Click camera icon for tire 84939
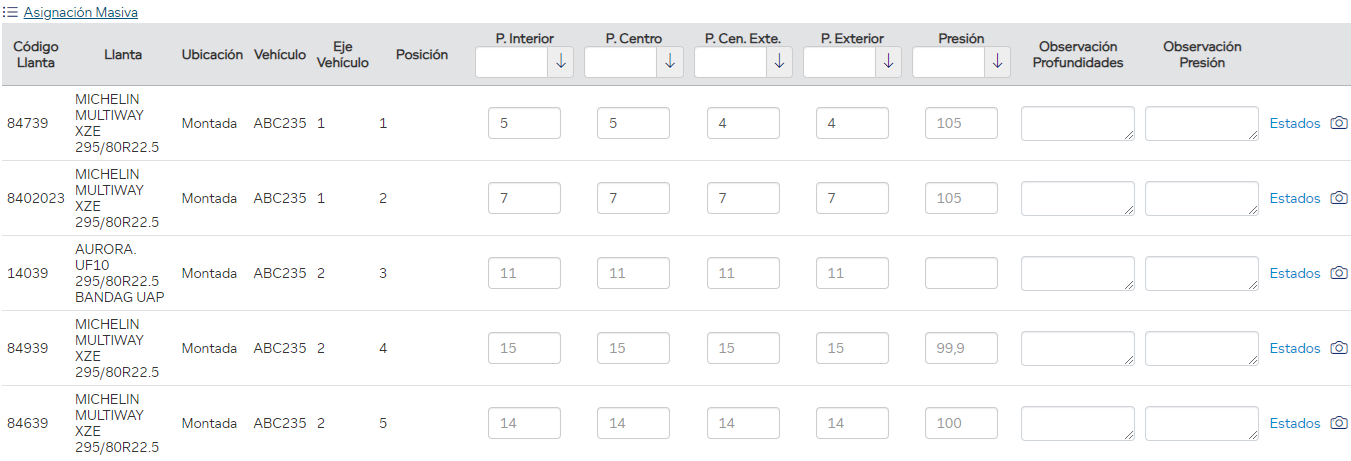Image resolution: width=1351 pixels, height=461 pixels. point(1339,348)
